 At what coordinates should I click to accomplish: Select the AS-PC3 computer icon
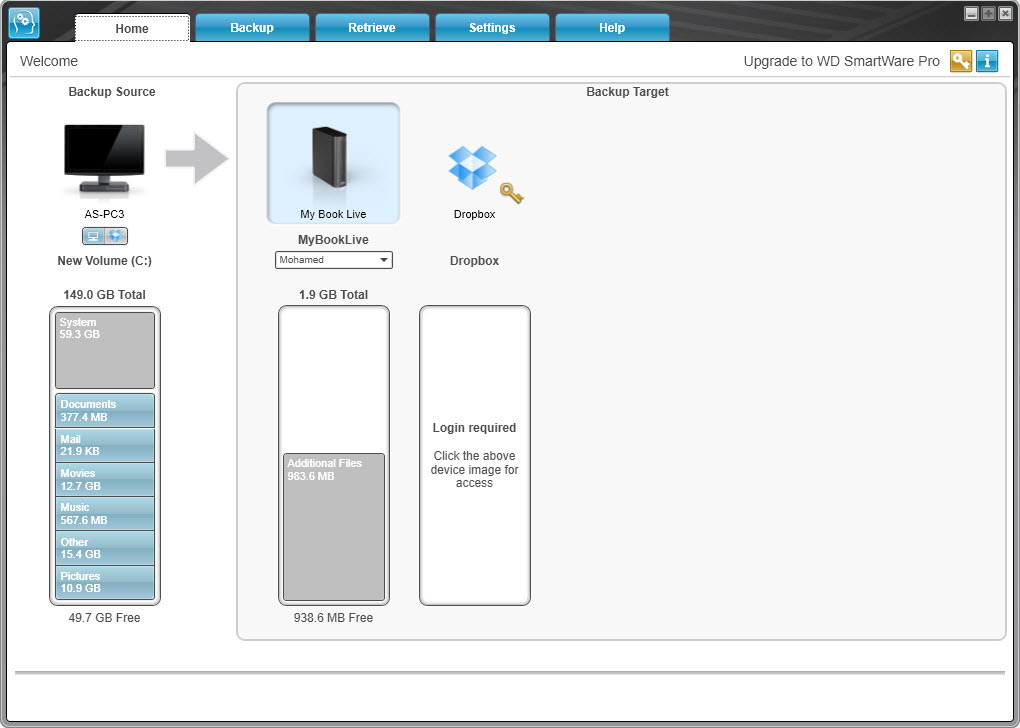(104, 160)
